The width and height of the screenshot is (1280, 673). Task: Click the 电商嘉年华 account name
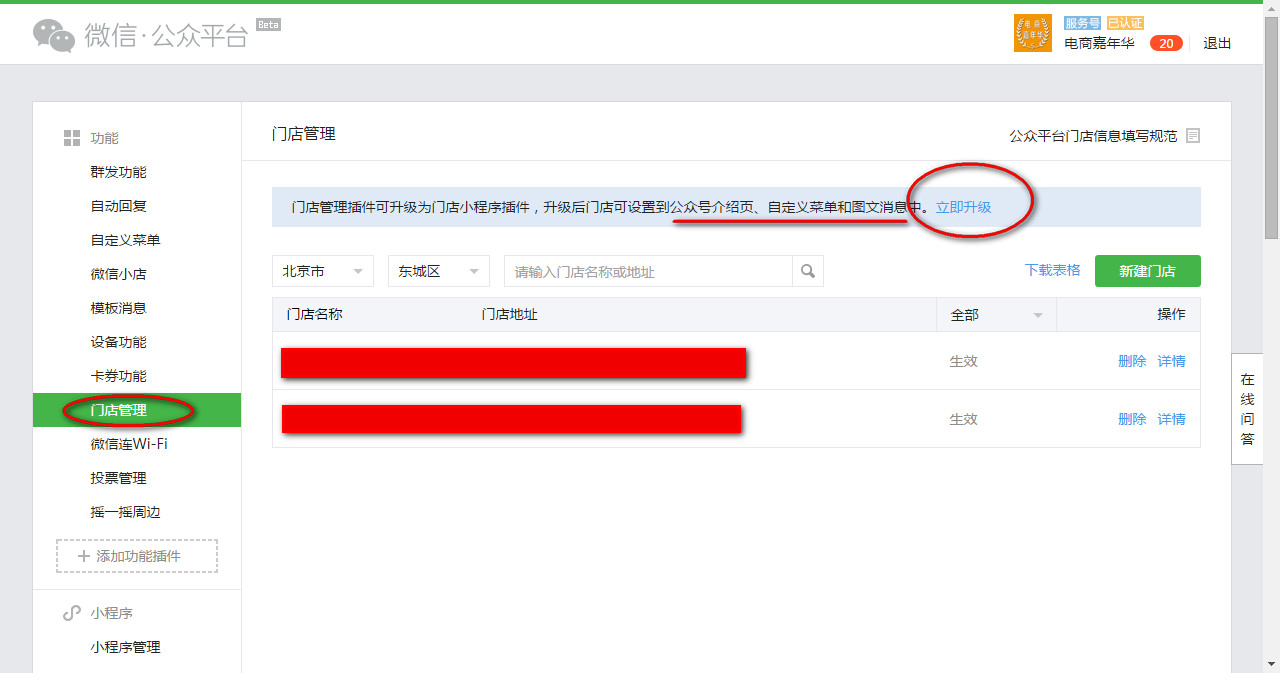(1099, 43)
